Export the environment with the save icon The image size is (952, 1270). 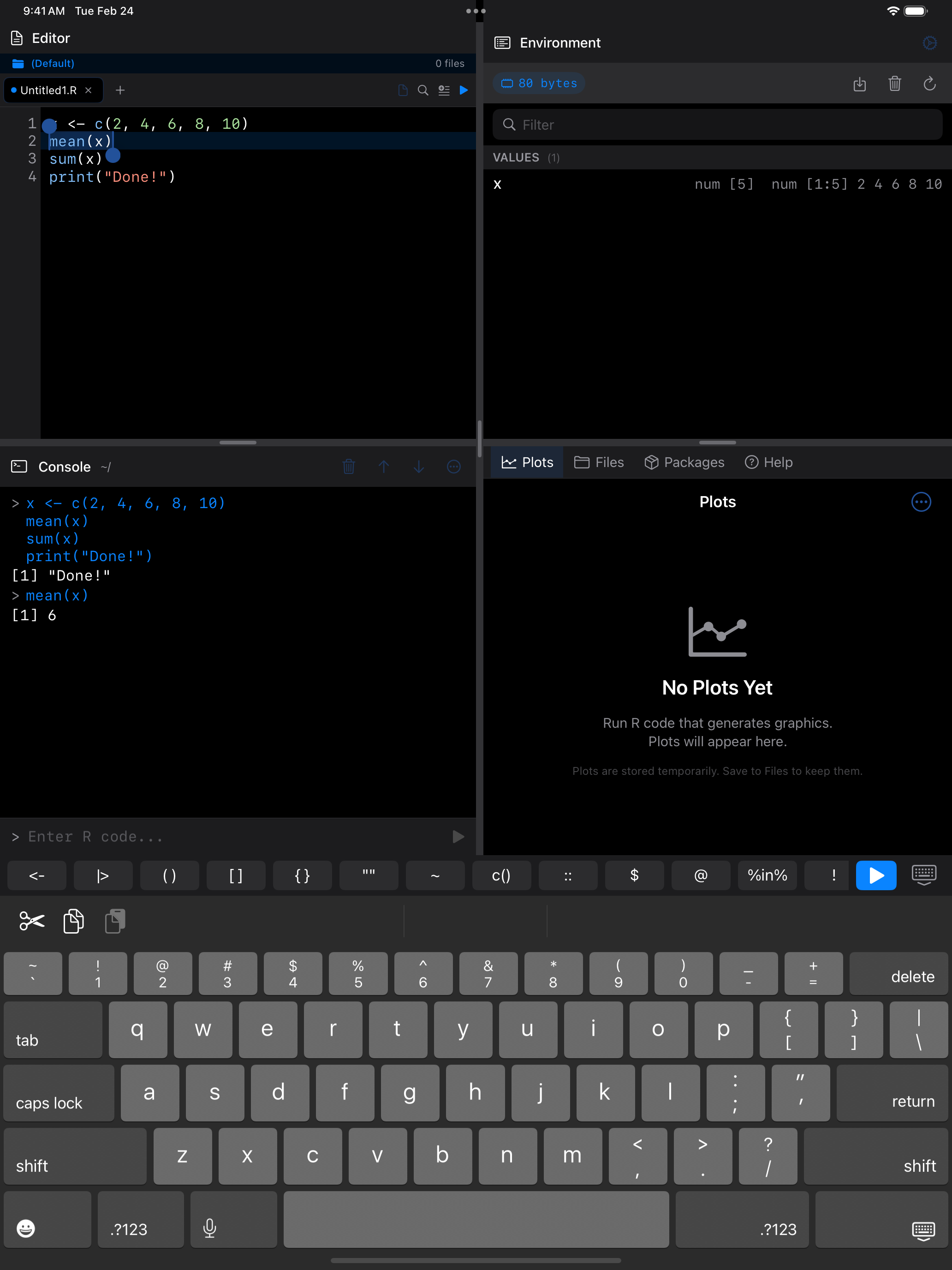[860, 84]
